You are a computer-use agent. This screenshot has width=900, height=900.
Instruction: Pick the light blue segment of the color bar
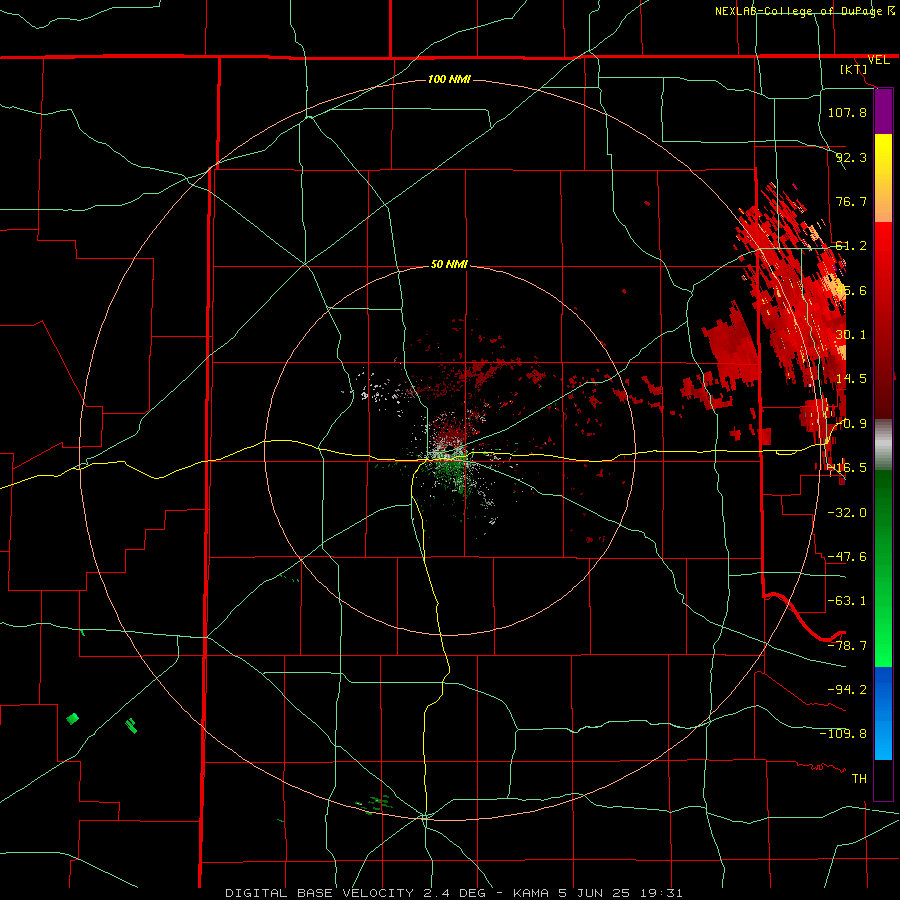(x=883, y=739)
